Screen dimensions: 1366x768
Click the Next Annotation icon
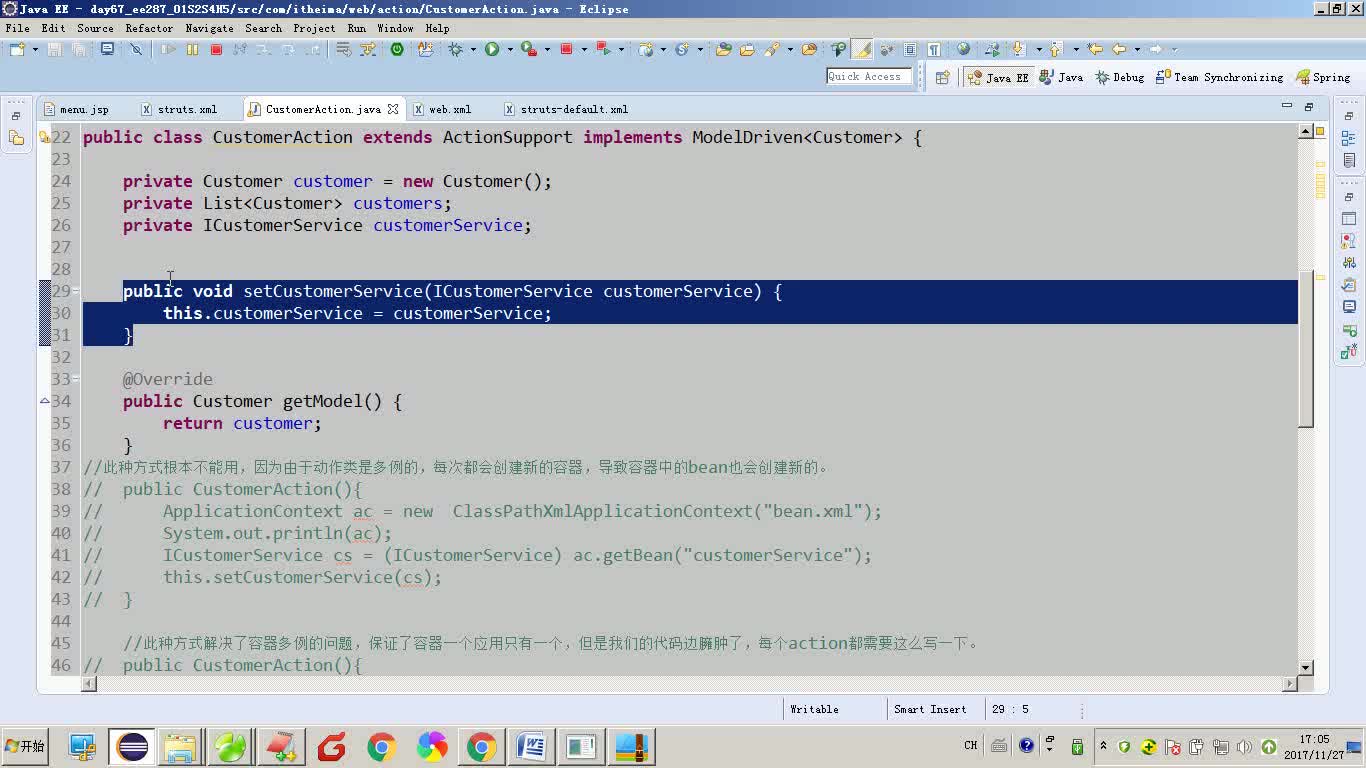1020,49
